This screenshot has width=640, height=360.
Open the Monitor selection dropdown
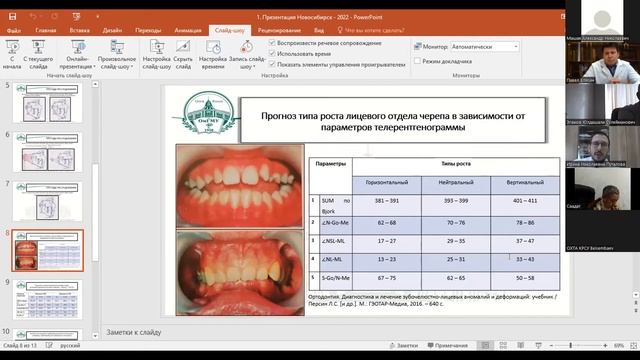(x=485, y=47)
